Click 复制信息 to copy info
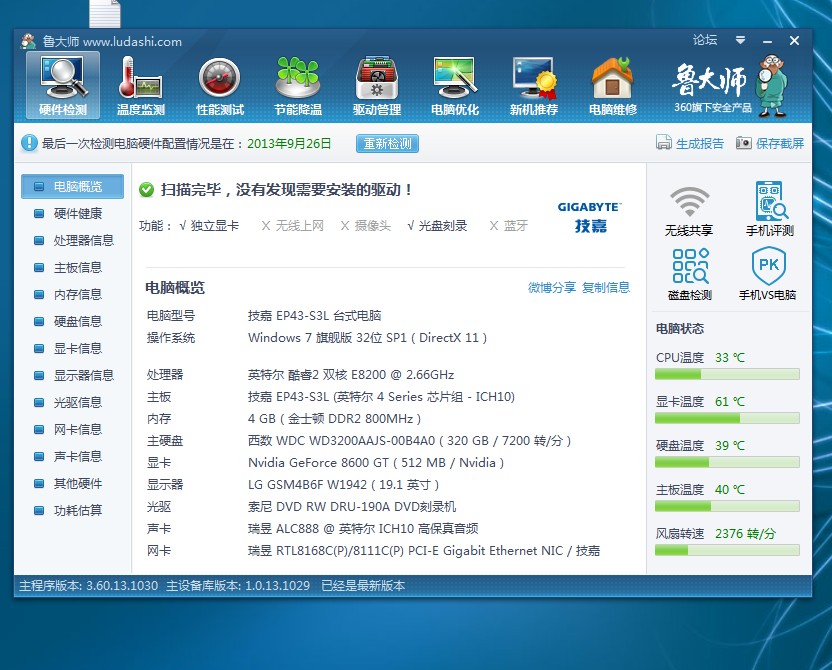 click(606, 288)
